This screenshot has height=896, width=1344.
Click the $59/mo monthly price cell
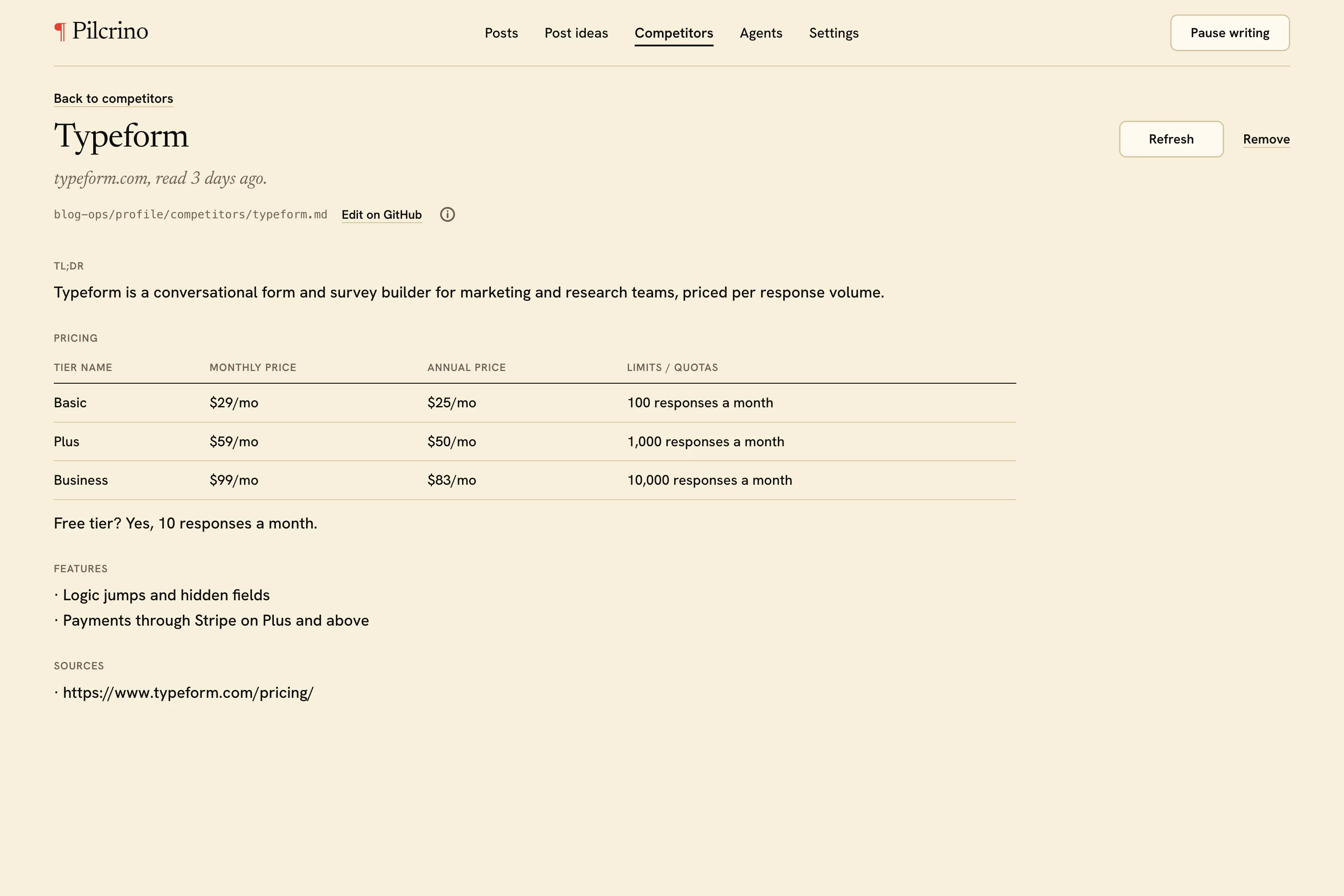tap(234, 442)
